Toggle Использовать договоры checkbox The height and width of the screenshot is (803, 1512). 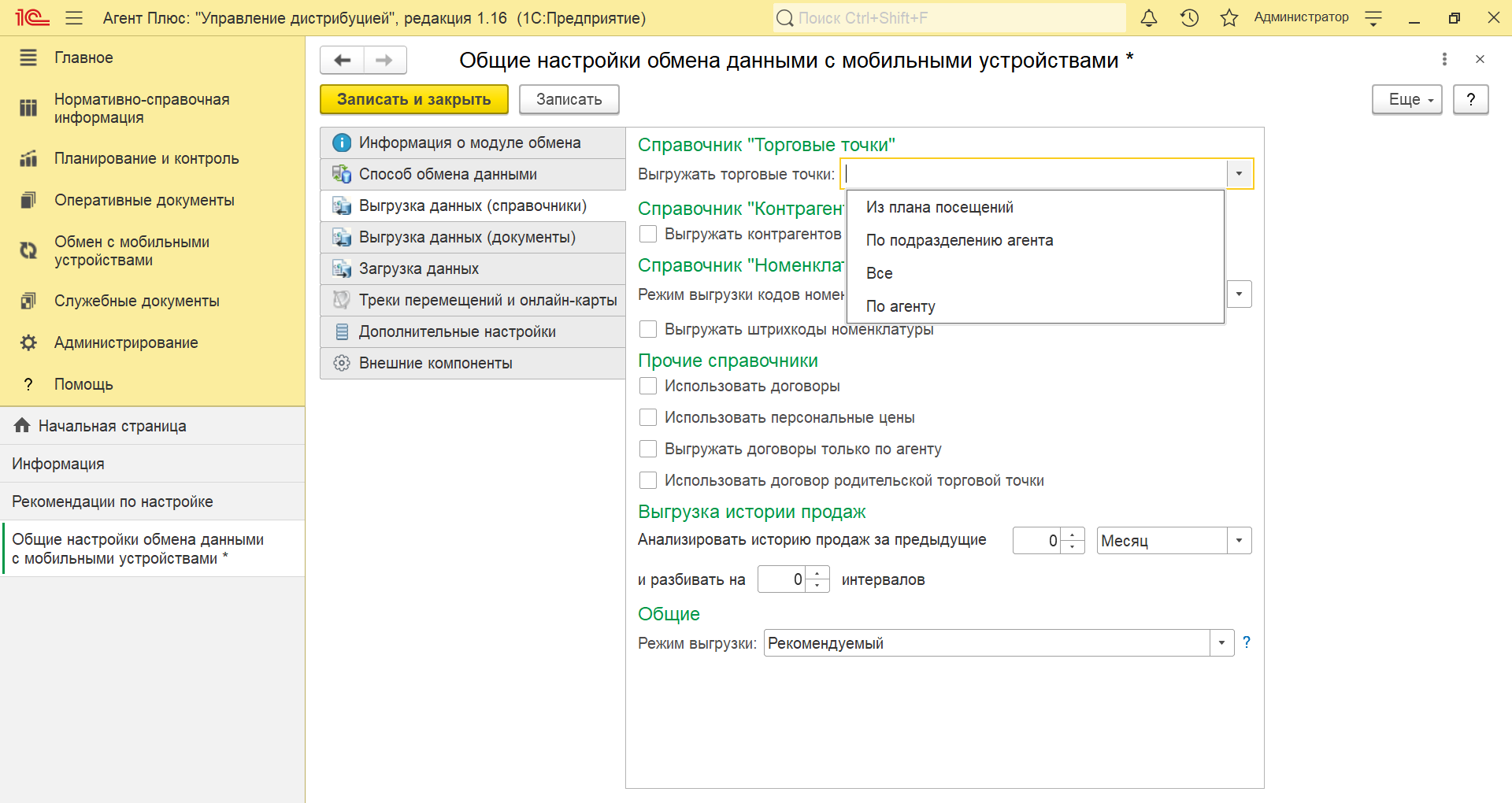tap(648, 386)
